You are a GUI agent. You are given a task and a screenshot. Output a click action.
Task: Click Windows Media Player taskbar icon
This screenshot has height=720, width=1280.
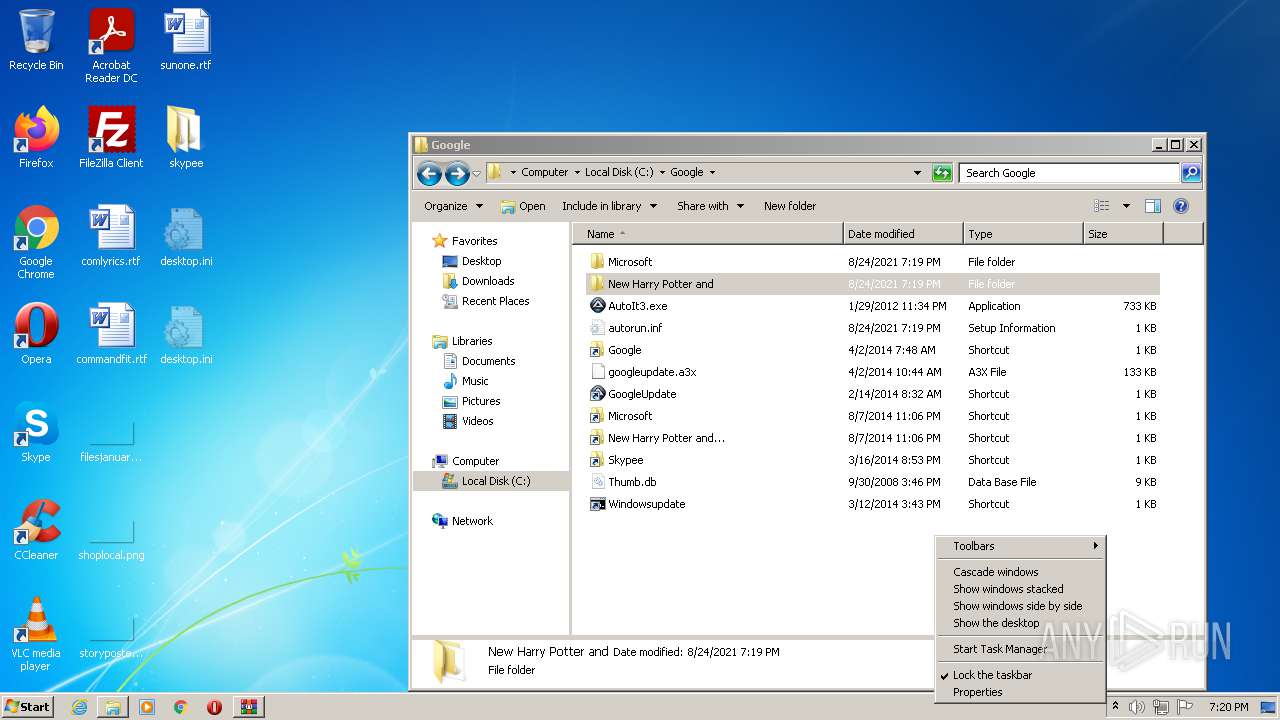tap(147, 707)
